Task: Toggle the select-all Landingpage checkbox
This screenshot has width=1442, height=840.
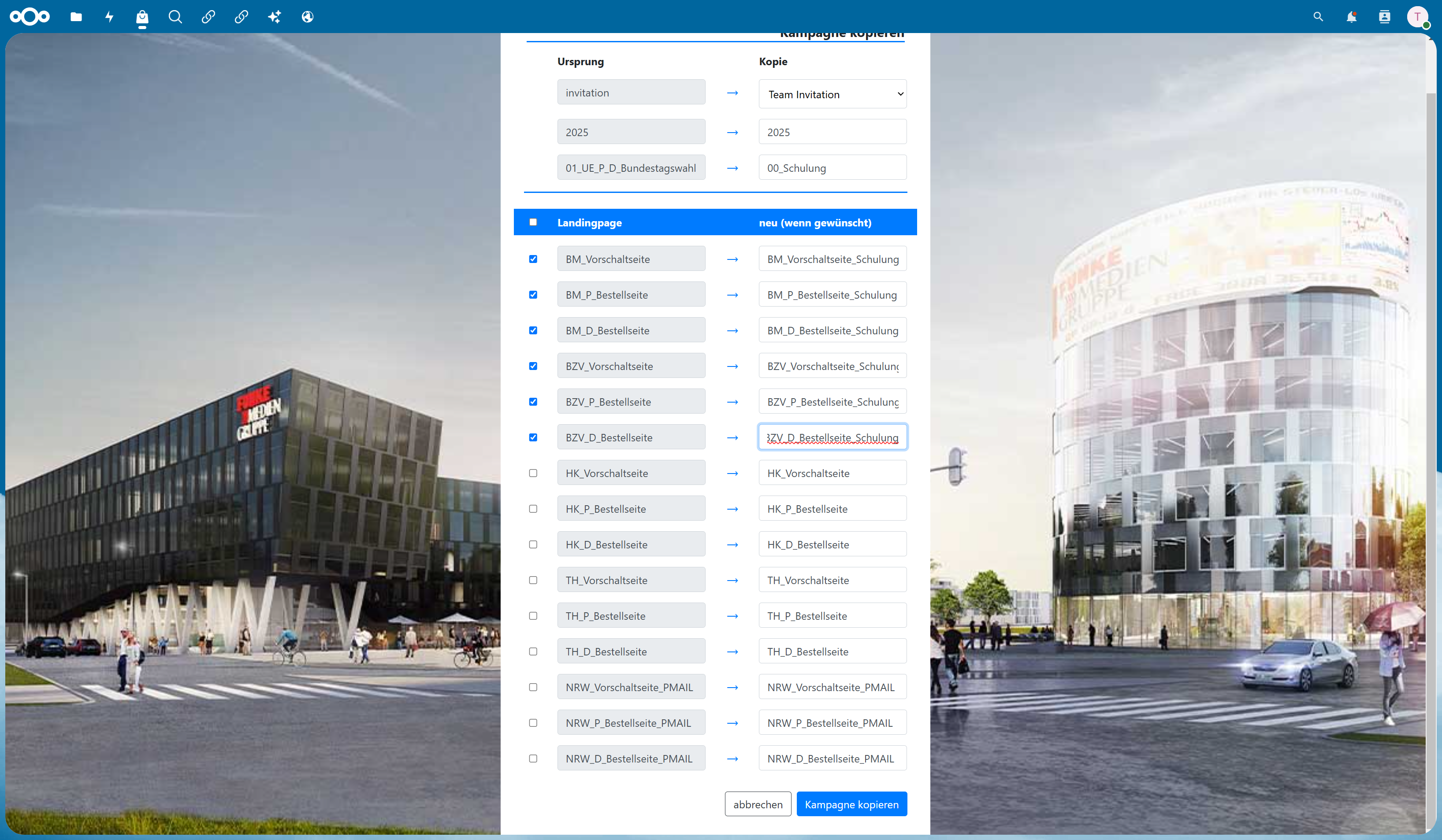Action: pyautogui.click(x=533, y=222)
